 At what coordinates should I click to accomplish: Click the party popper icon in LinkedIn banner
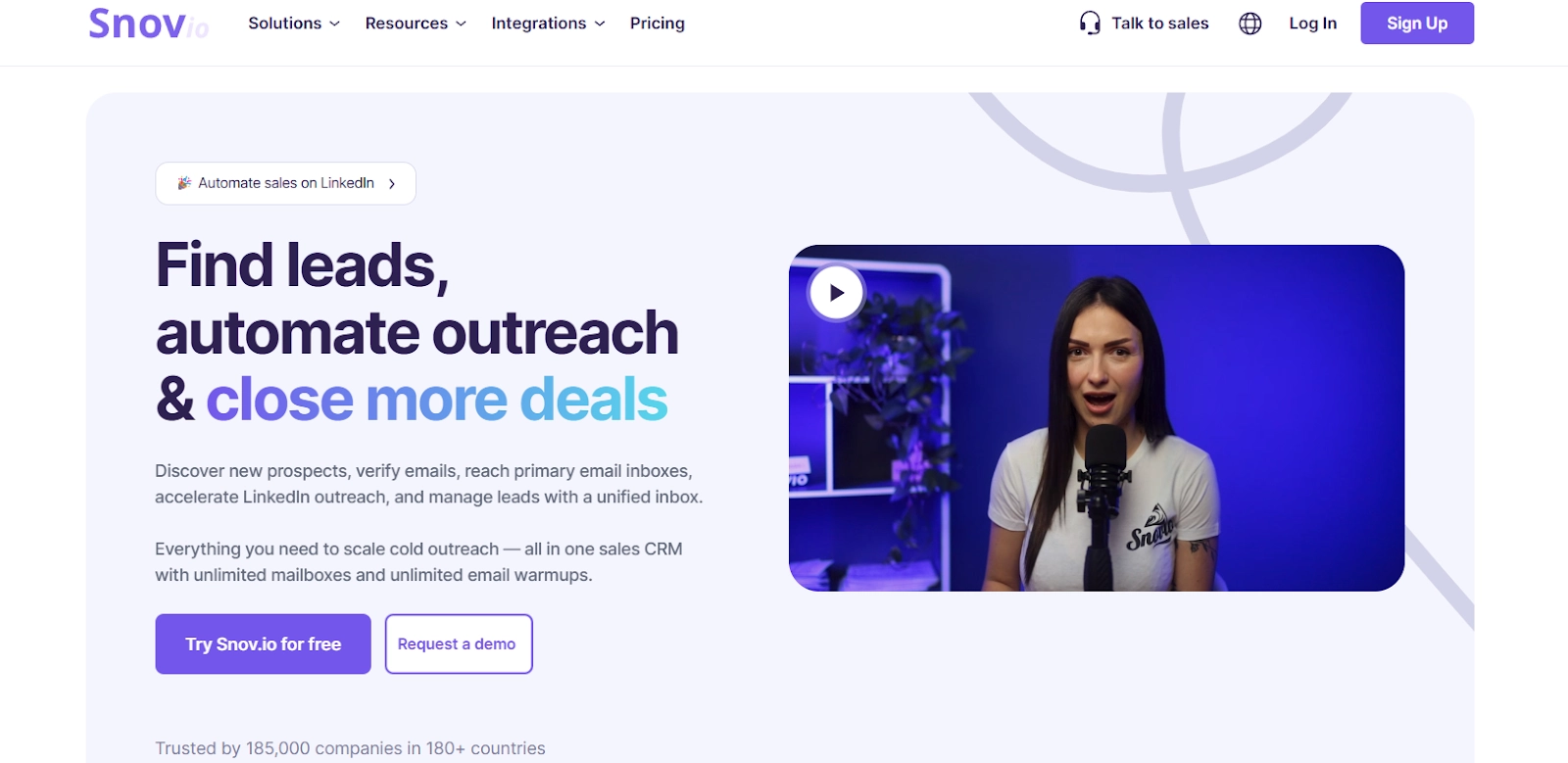tap(183, 183)
